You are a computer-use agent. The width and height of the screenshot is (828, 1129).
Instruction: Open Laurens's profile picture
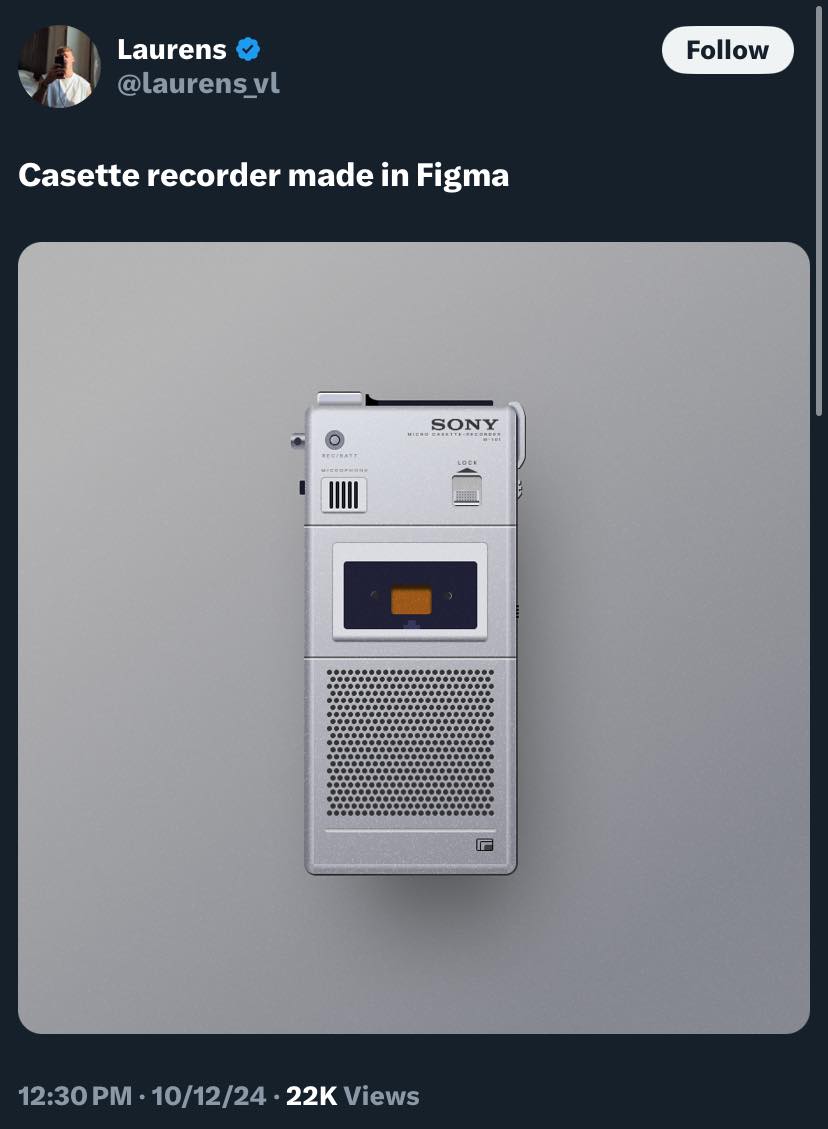click(59, 66)
